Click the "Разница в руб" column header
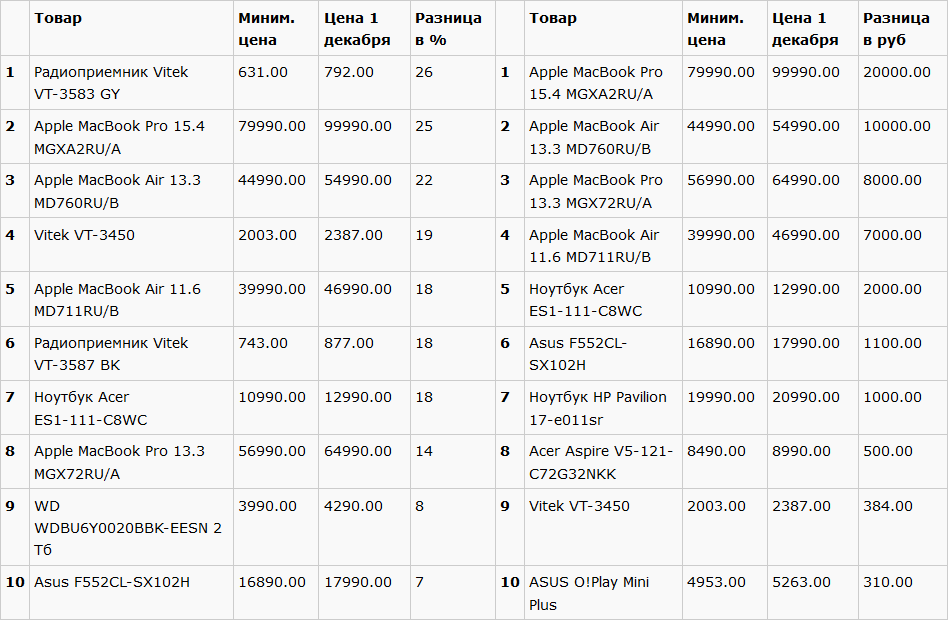Viewport: 948px width, 620px height. point(897,29)
